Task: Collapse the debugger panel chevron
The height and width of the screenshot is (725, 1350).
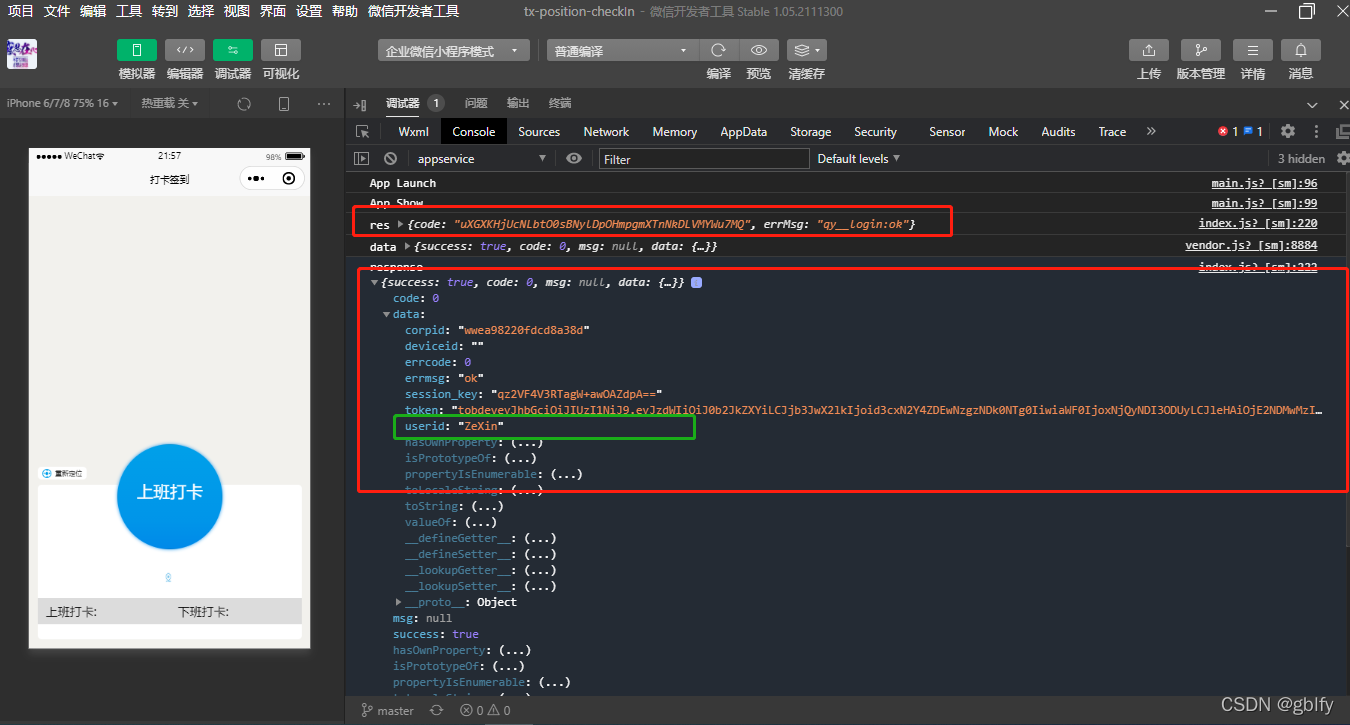Action: pos(1313,104)
